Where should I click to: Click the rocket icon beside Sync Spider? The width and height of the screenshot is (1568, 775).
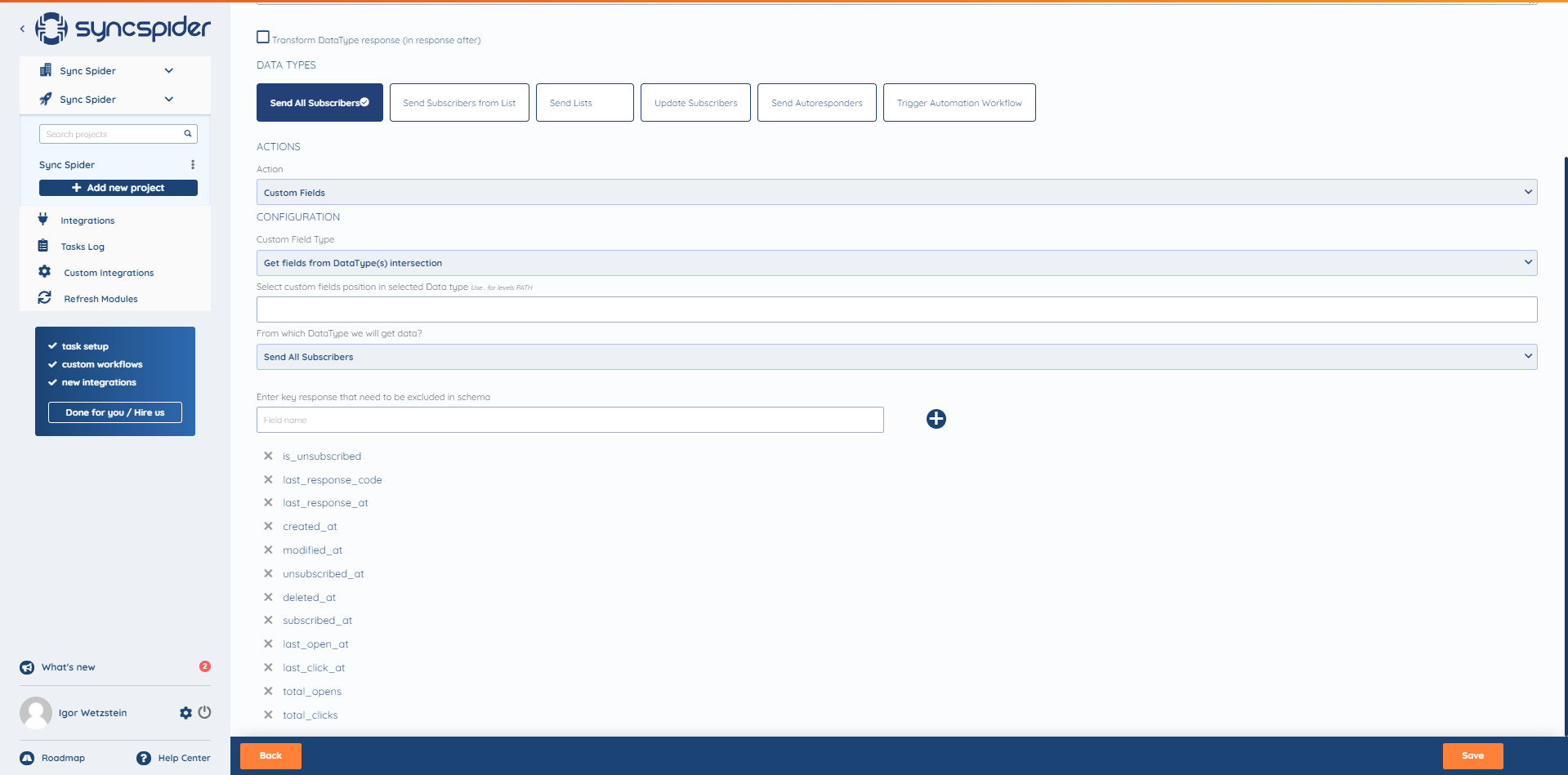[46, 99]
